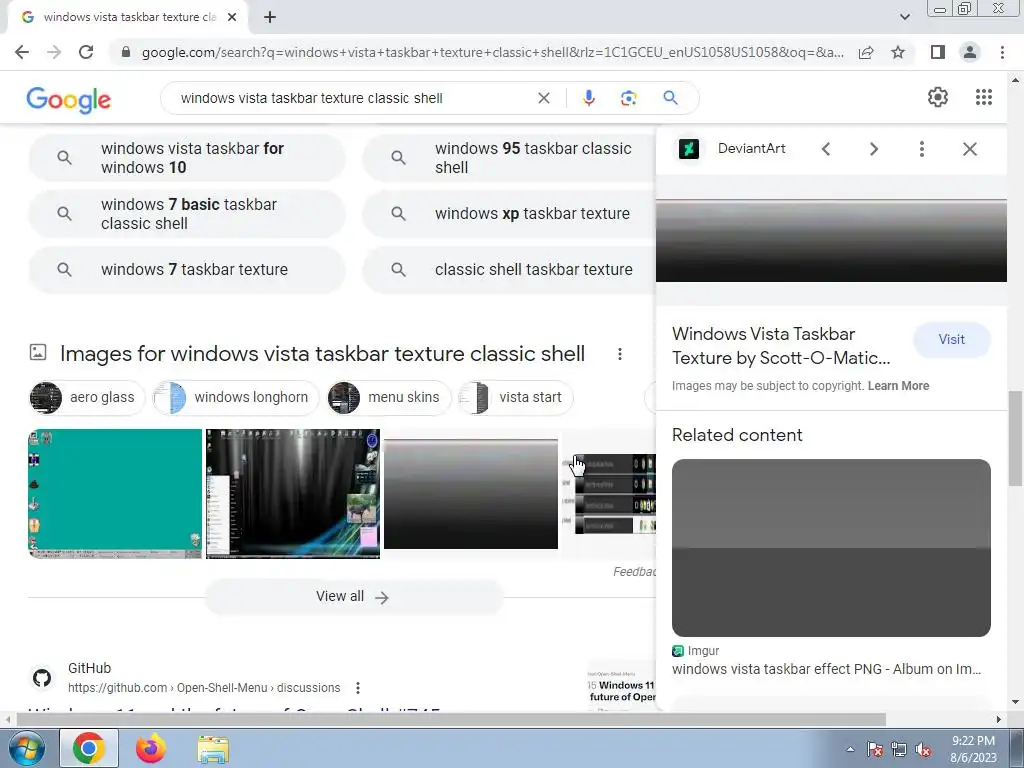Open the muted volume tray icon
The image size is (1024, 768).
click(x=923, y=750)
